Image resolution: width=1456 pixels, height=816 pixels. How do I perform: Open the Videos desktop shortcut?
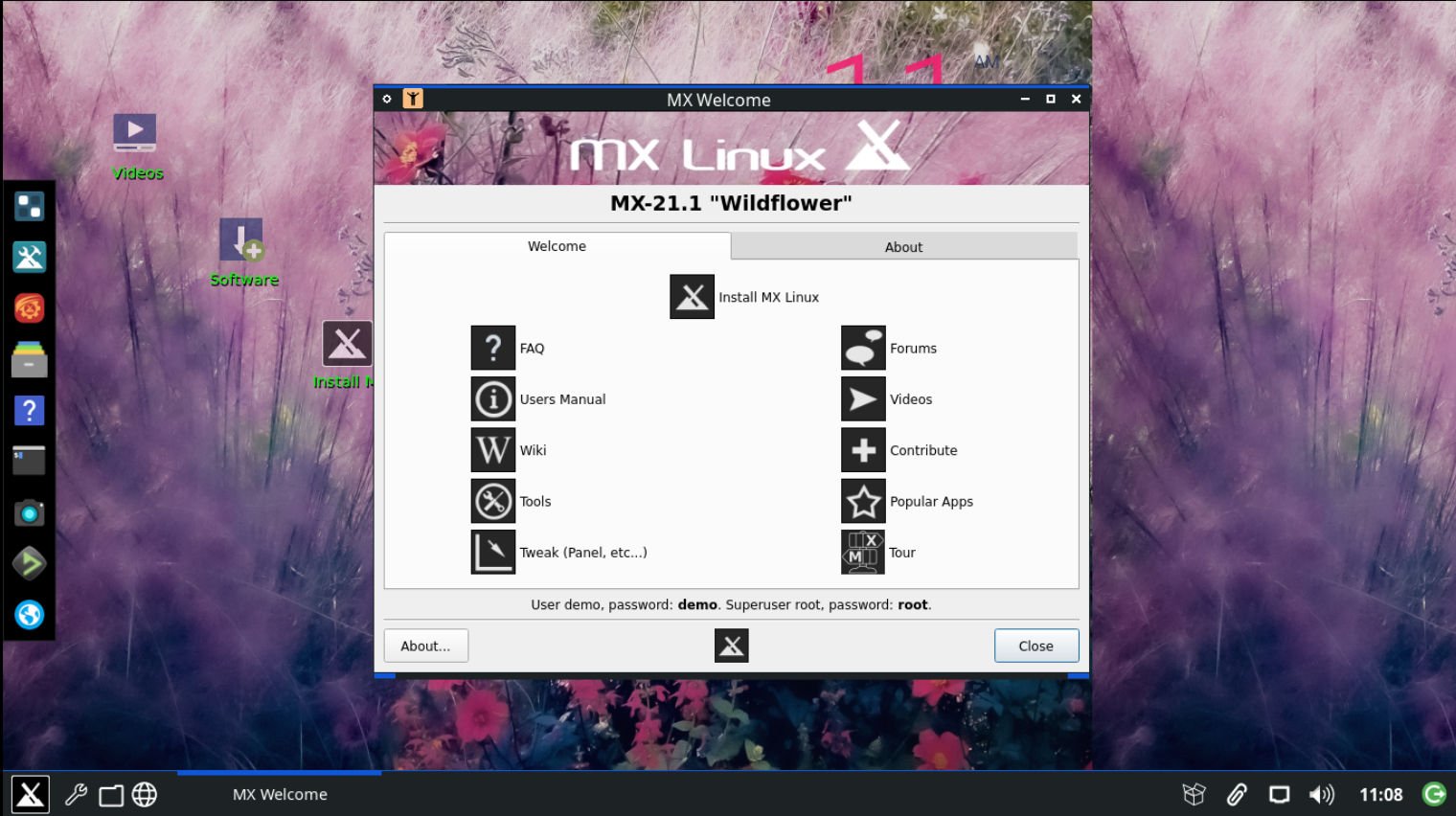pyautogui.click(x=135, y=134)
